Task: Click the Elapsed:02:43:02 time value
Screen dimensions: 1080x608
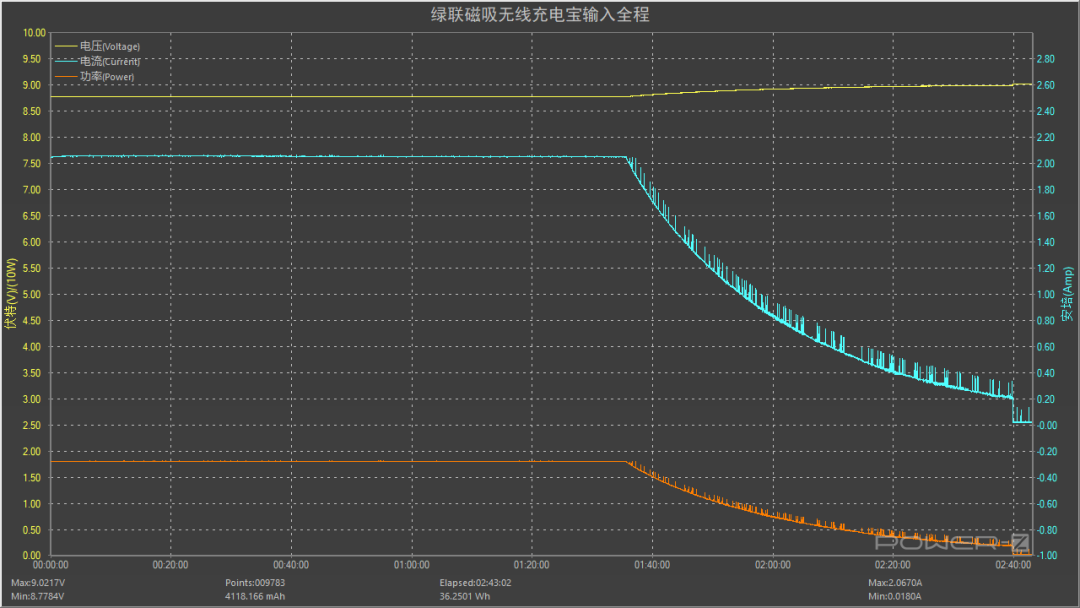Action: click(x=475, y=583)
